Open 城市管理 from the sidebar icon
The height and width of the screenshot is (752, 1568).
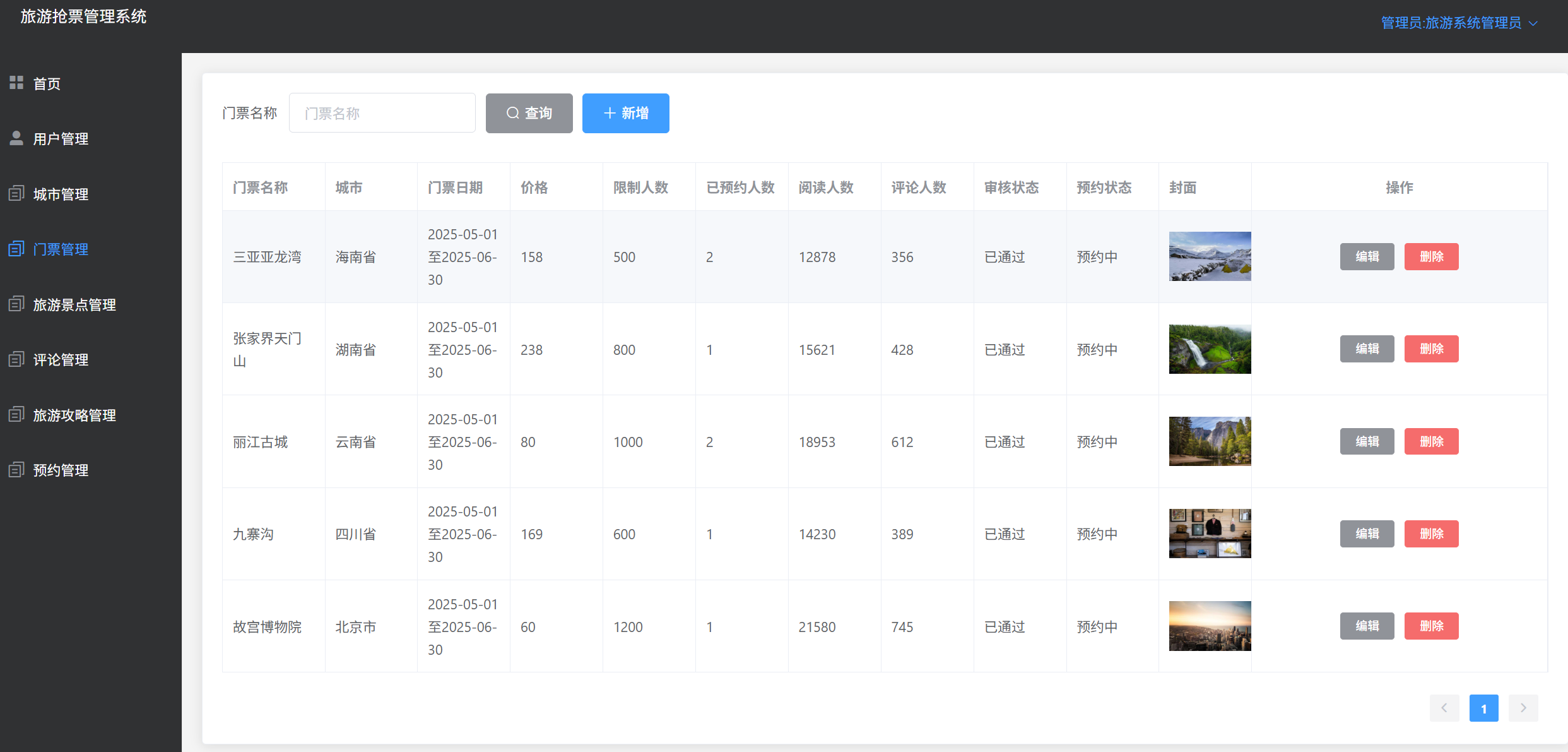click(x=16, y=194)
